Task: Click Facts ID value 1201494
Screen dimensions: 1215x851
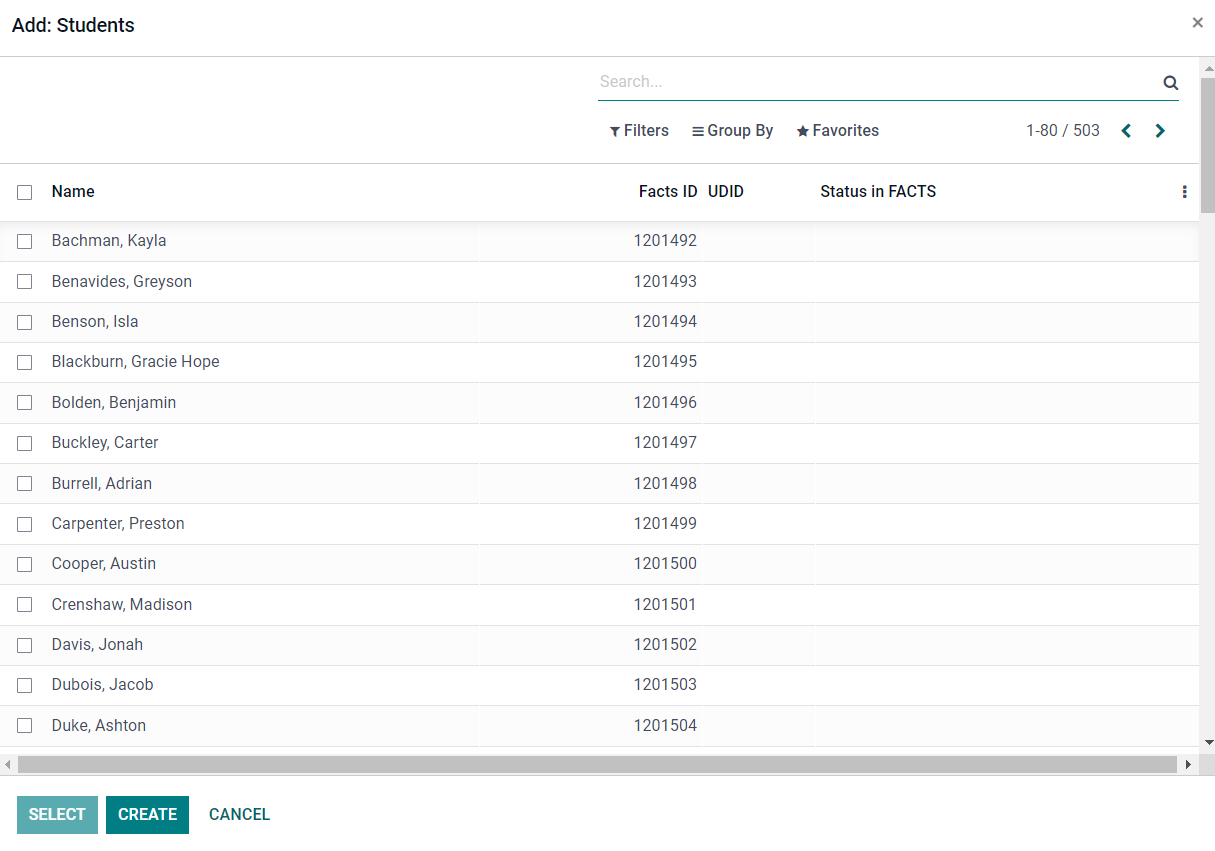Action: tap(665, 322)
